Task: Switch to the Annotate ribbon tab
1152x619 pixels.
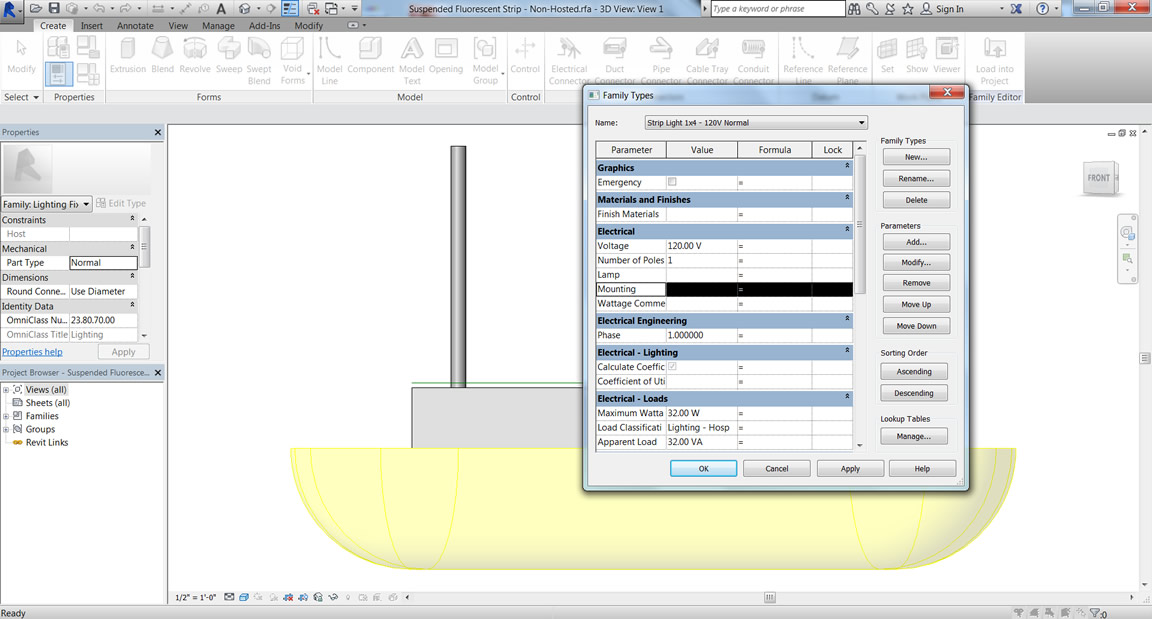Action: click(135, 26)
